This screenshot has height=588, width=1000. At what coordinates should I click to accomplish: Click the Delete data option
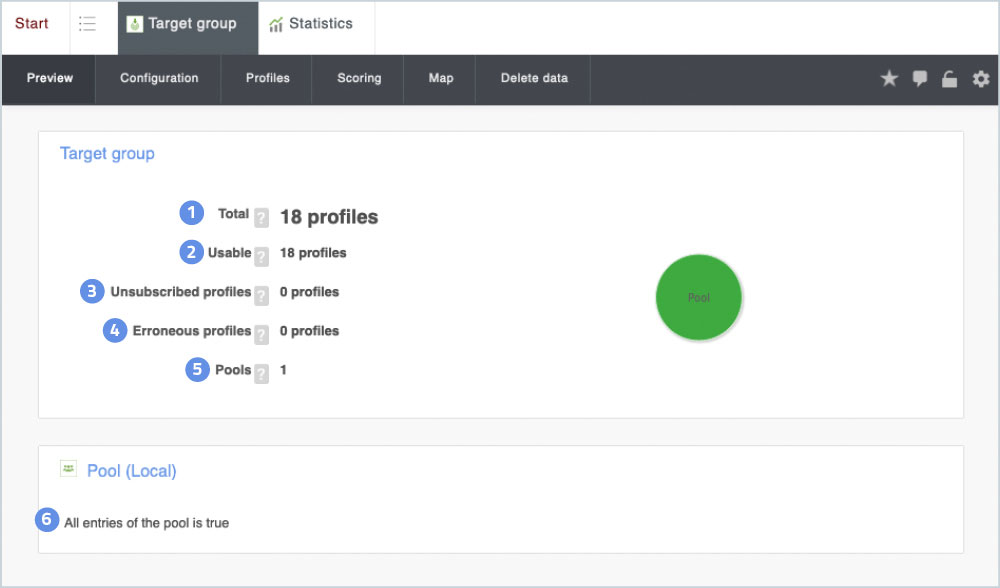(x=534, y=79)
